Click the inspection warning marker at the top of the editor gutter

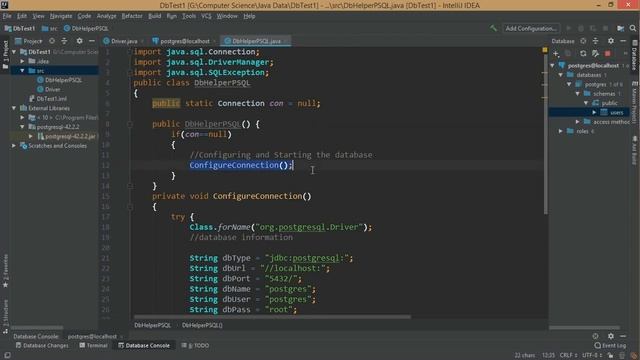tap(545, 50)
